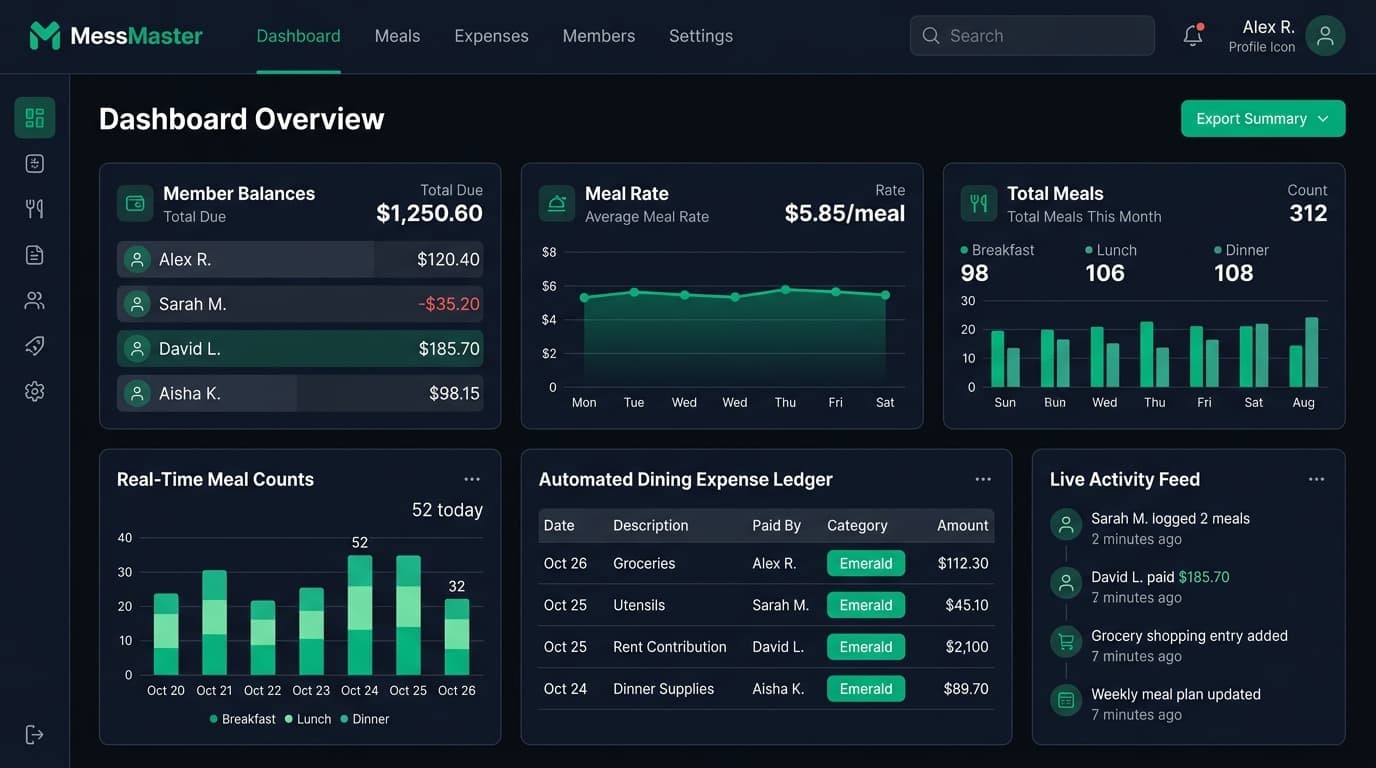Toggle Breakfast in meal counts legend
Screen dimensions: 1376x768
[242, 719]
